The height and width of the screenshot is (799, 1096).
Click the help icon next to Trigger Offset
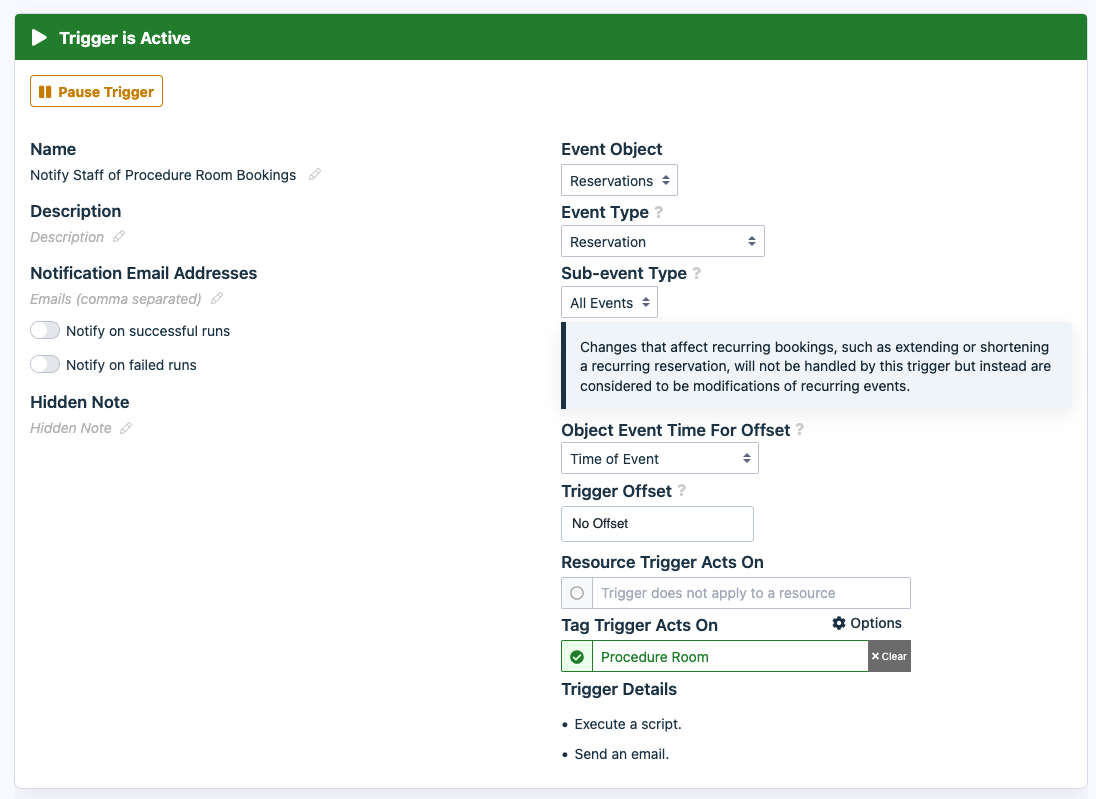pos(681,491)
